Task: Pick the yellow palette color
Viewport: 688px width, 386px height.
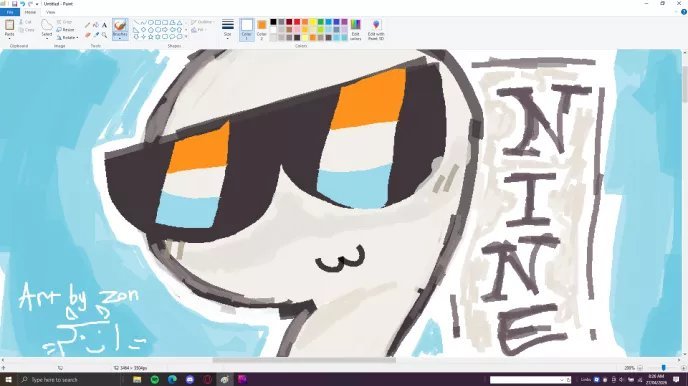Action: (313, 22)
